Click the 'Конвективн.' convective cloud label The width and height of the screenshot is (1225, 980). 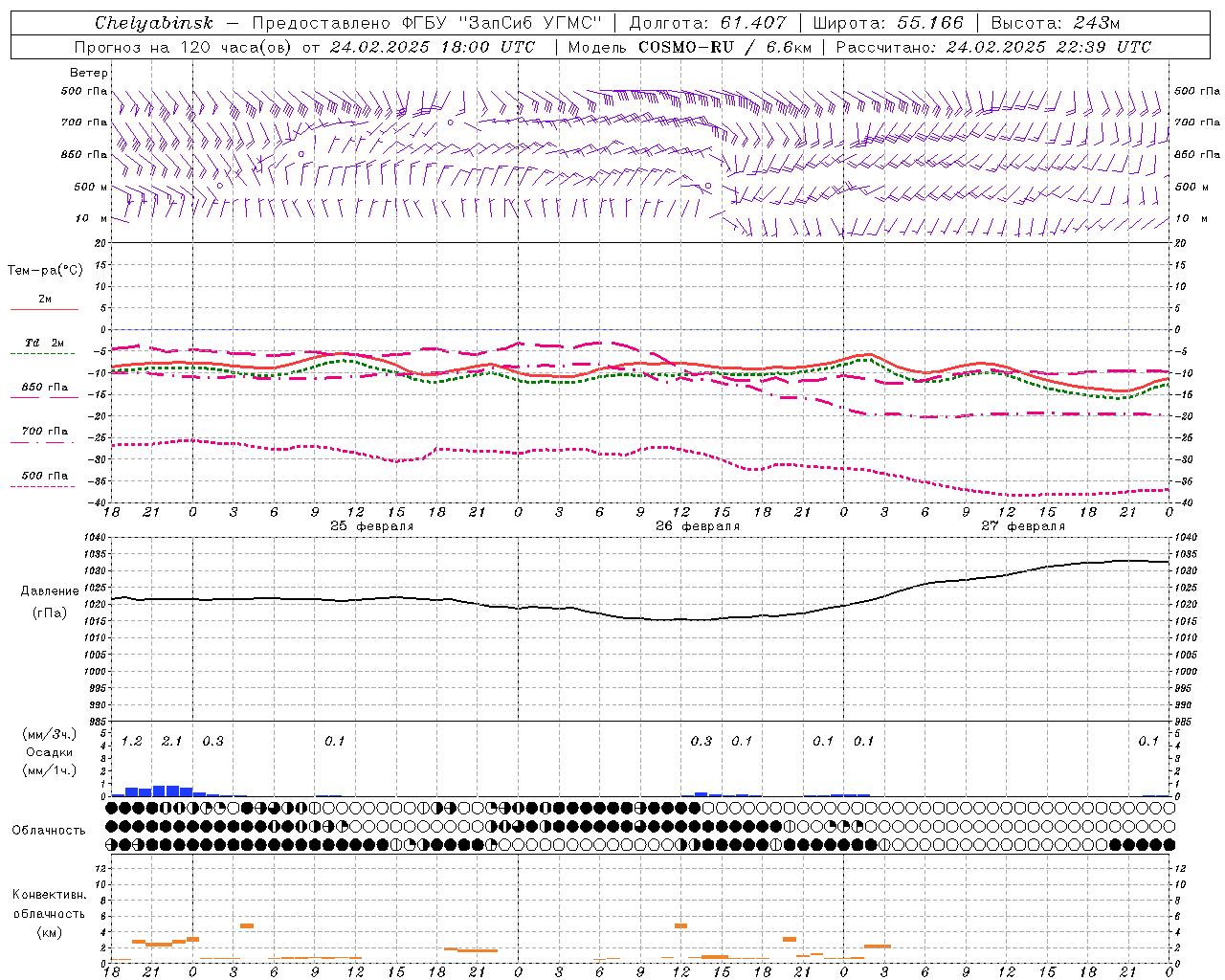[49, 895]
